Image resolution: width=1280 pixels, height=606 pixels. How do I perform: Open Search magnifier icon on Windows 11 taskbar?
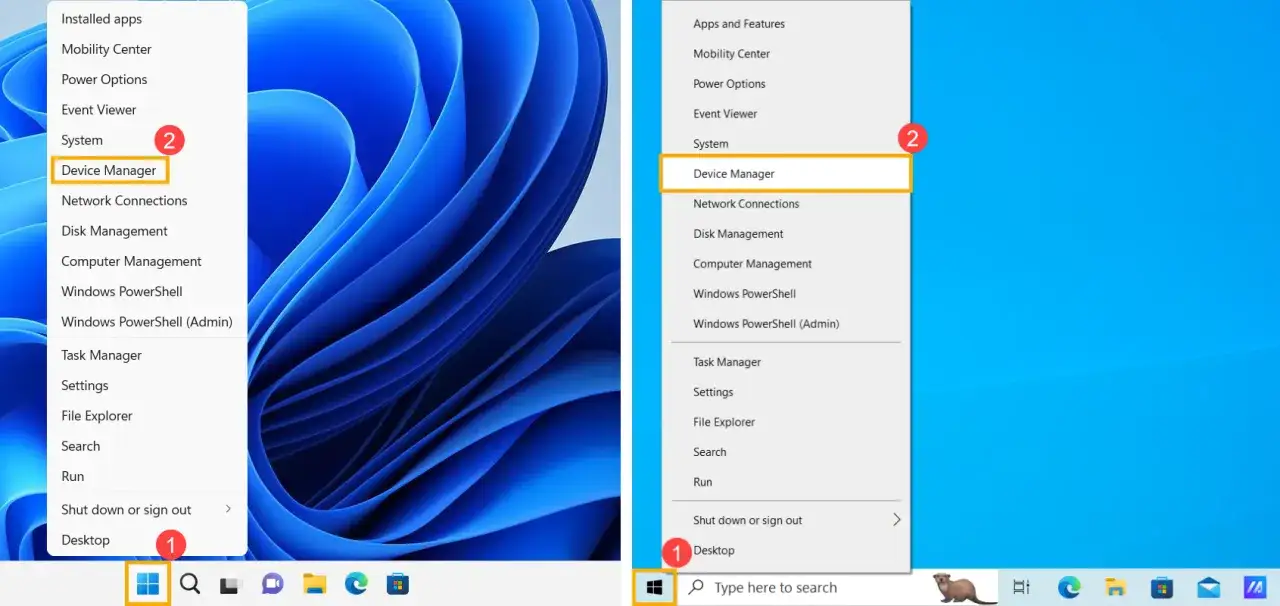(190, 584)
